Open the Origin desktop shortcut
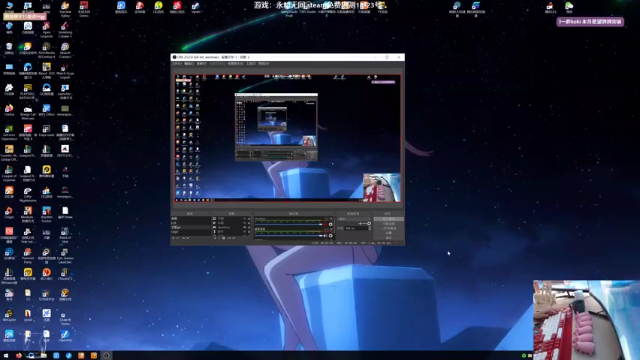The height and width of the screenshot is (360, 640). click(x=9, y=212)
